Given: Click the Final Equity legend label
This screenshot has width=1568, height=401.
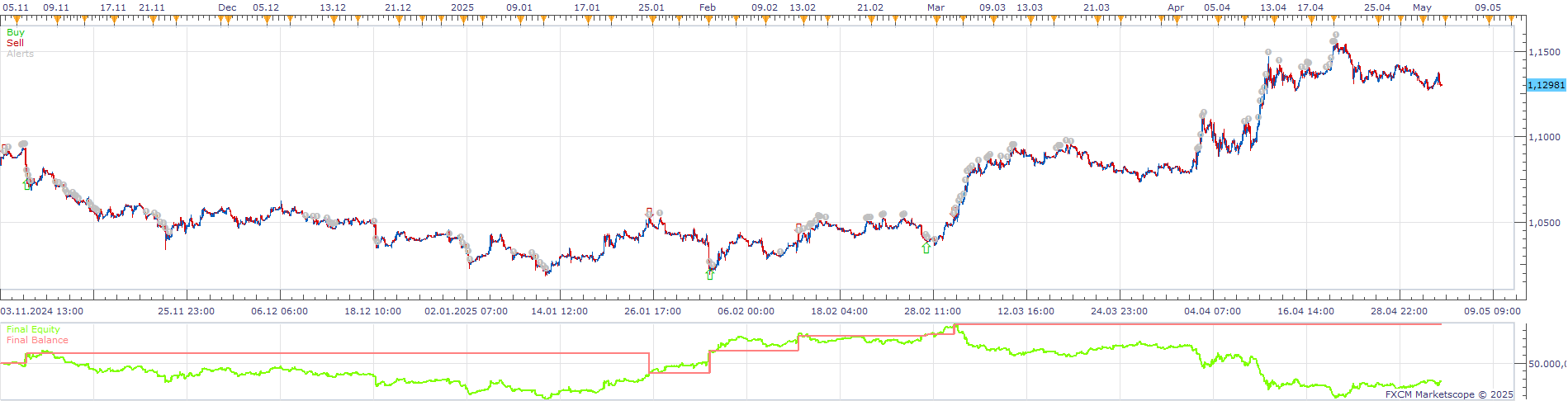Looking at the screenshot, I should click(33, 329).
